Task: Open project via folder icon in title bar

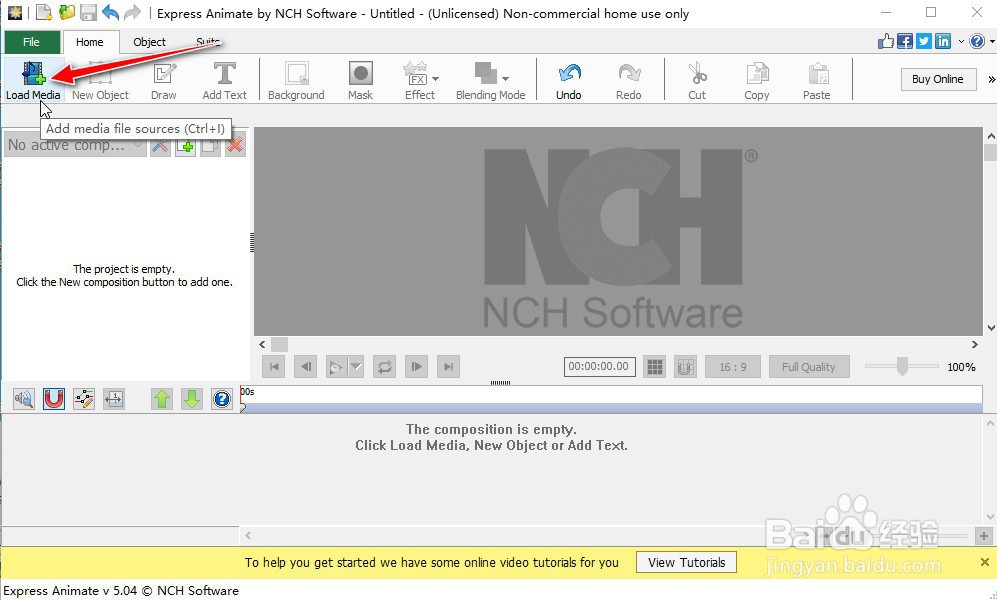Action: pos(66,13)
